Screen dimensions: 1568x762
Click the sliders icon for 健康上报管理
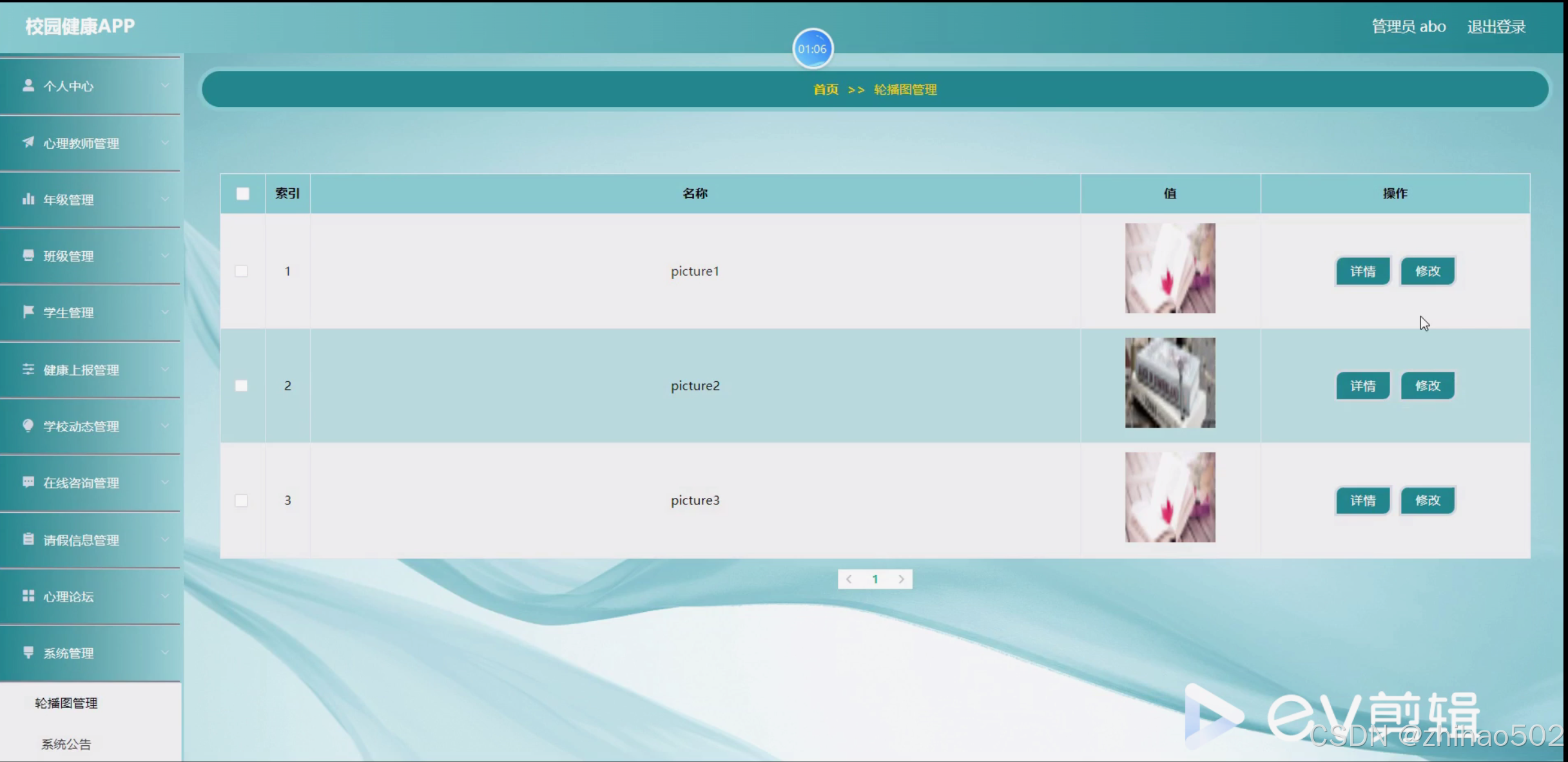28,369
